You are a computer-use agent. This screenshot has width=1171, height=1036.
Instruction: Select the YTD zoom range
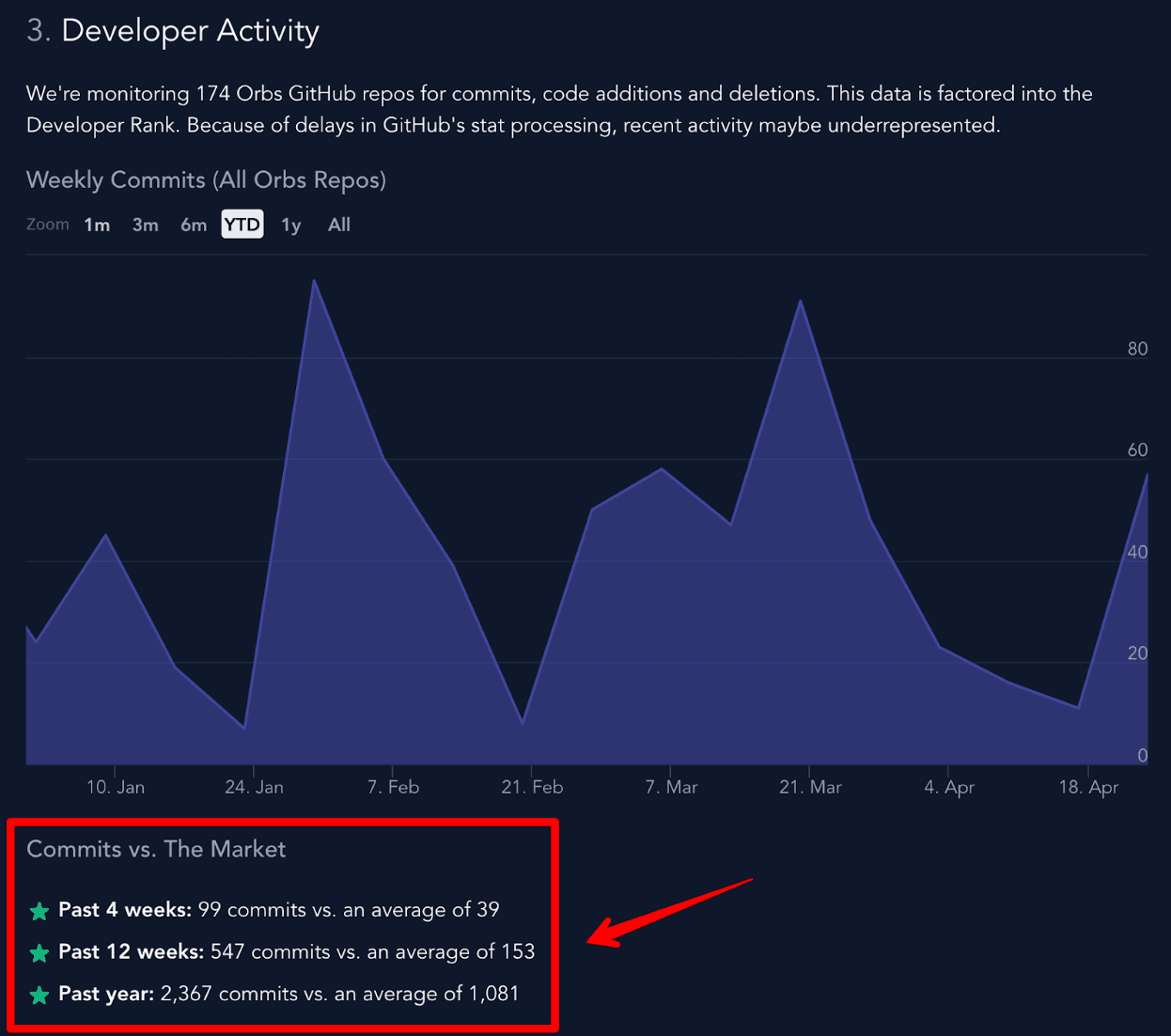(242, 225)
